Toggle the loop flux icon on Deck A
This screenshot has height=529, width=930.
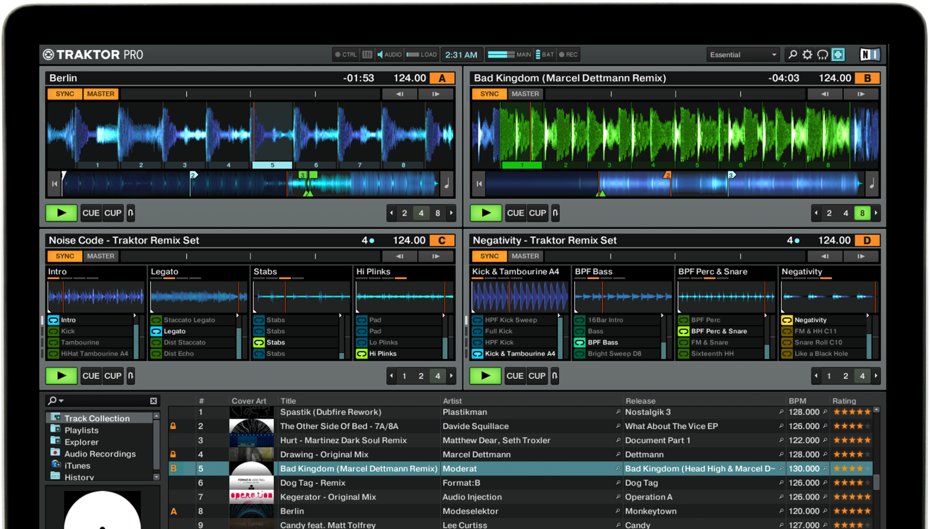(131, 213)
